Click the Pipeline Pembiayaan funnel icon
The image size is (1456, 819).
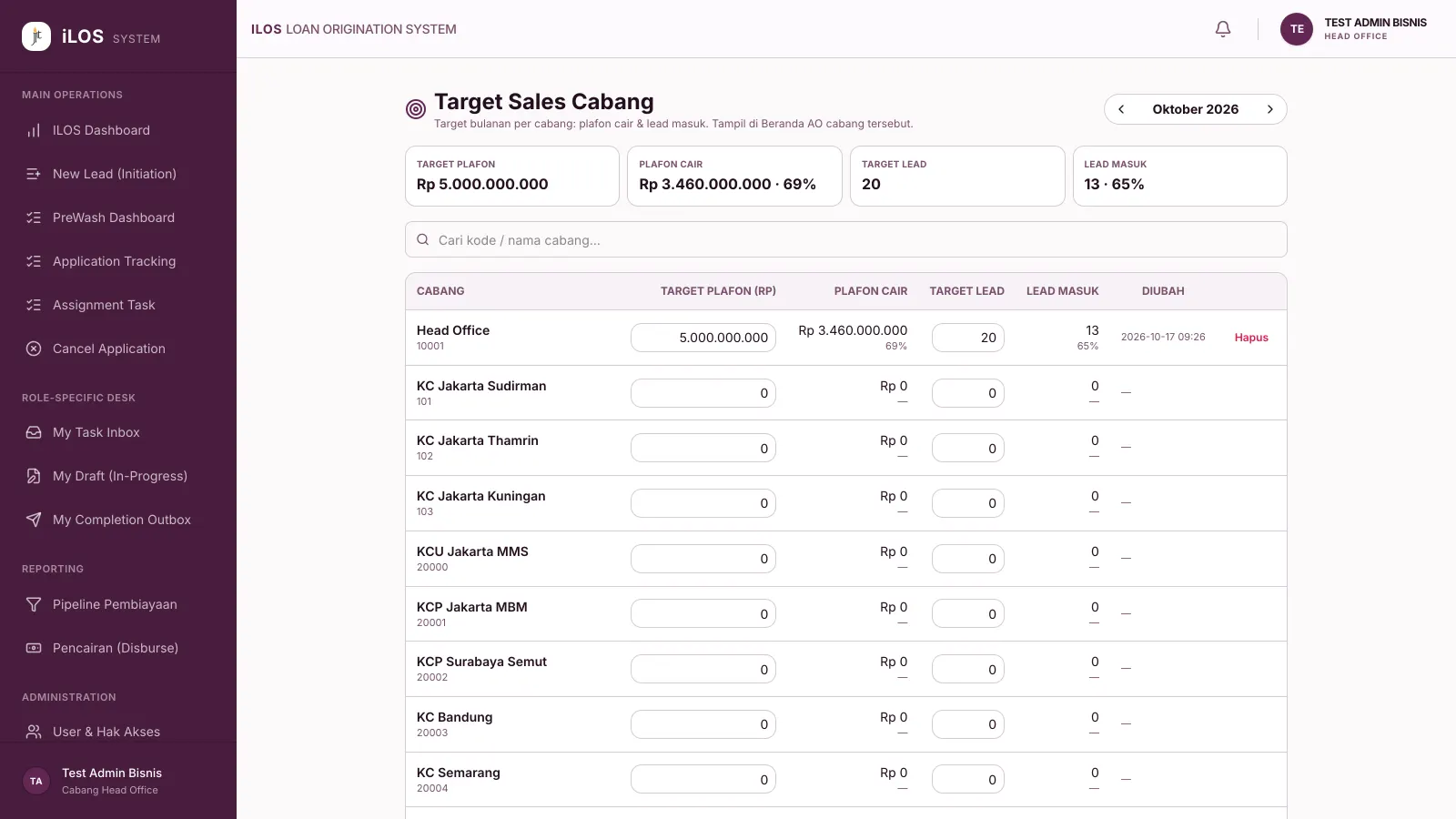pyautogui.click(x=34, y=604)
